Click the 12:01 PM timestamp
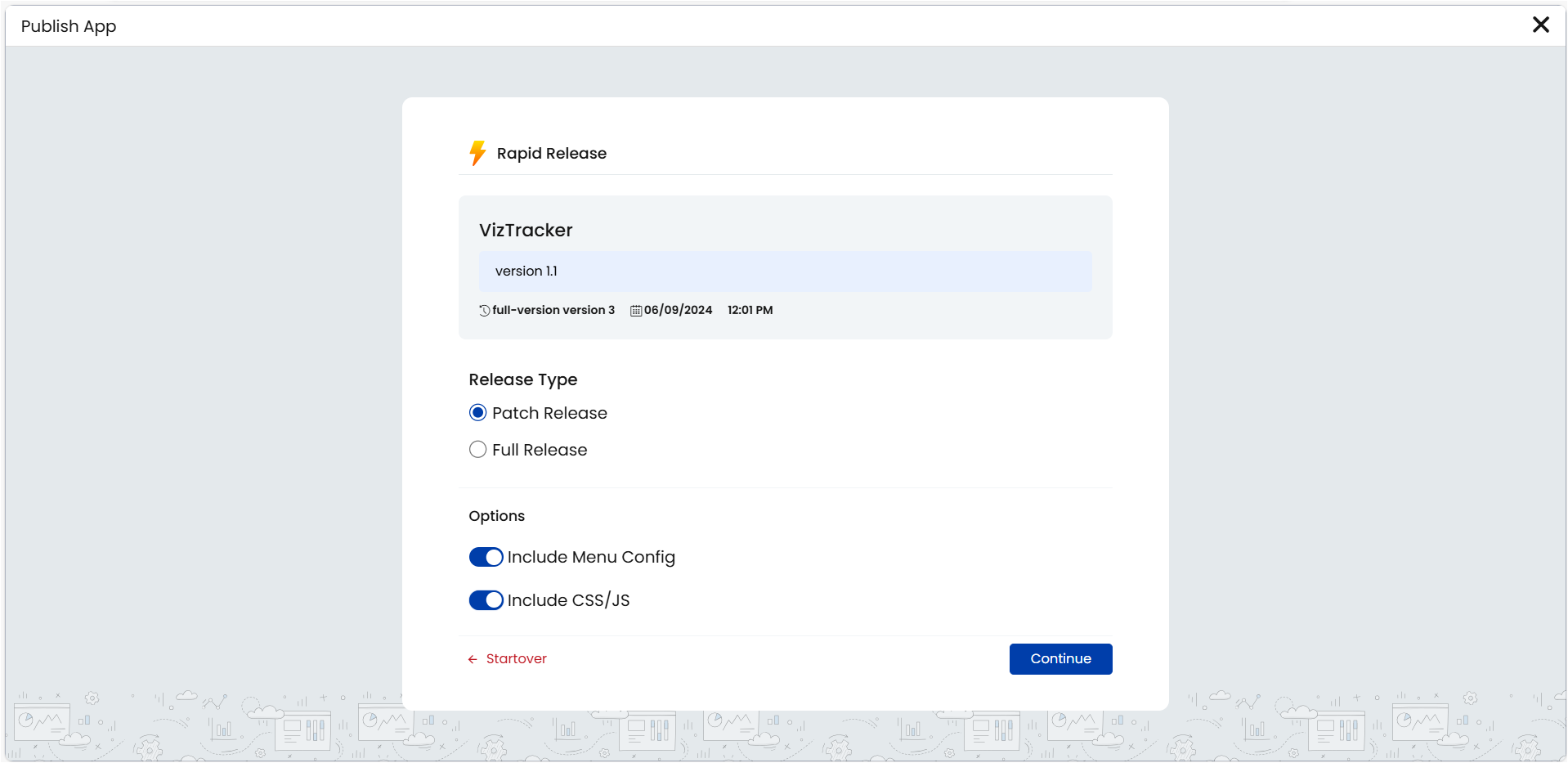The height and width of the screenshot is (763, 1568). pyautogui.click(x=750, y=311)
